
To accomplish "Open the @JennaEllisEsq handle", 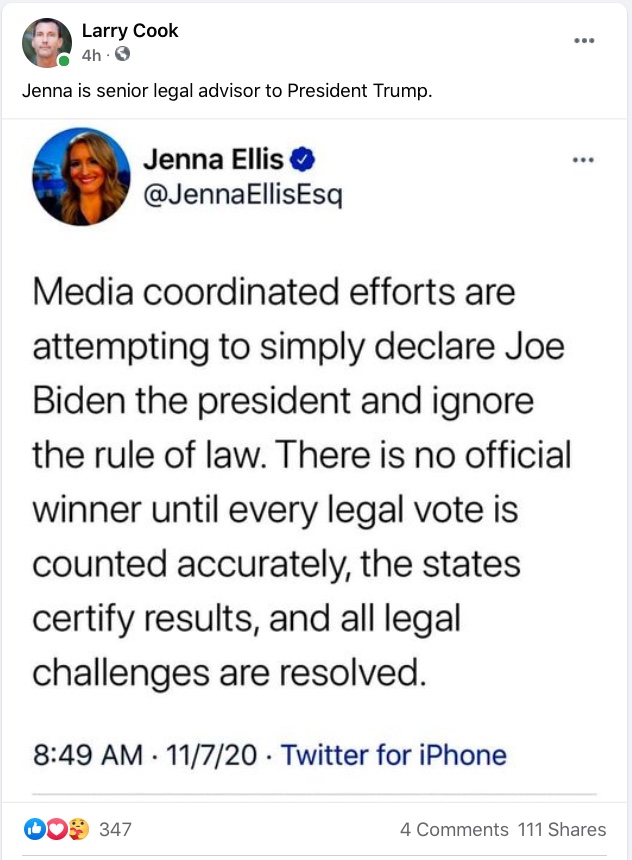I will pos(242,194).
